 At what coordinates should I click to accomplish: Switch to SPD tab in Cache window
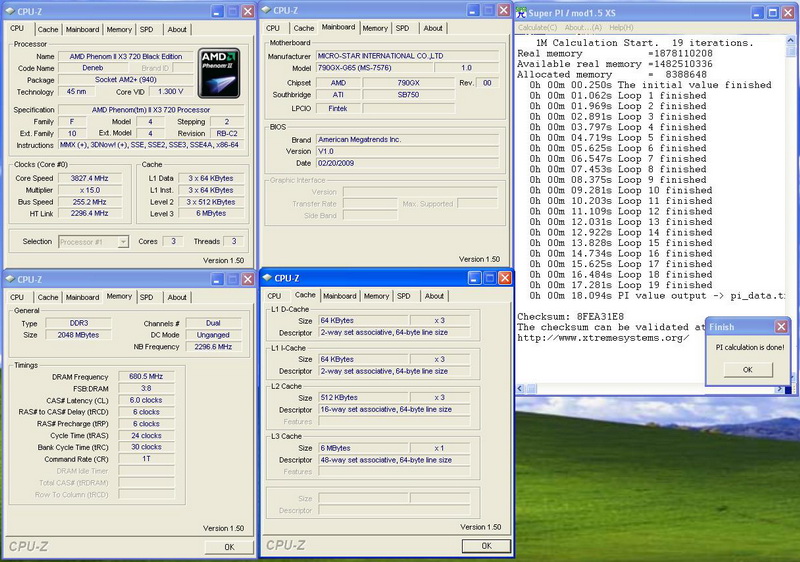[403, 296]
